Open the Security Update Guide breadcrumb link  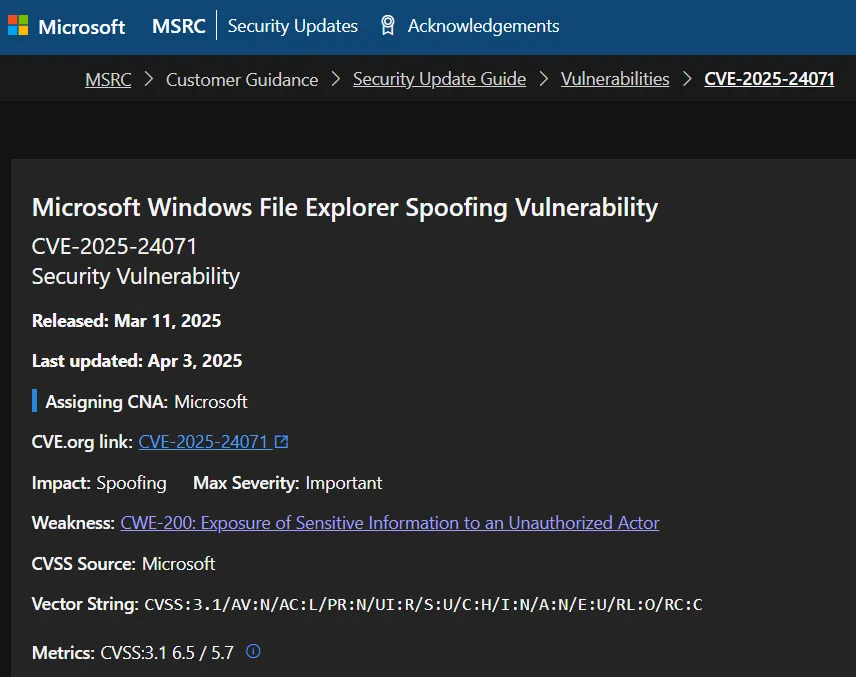click(x=439, y=79)
